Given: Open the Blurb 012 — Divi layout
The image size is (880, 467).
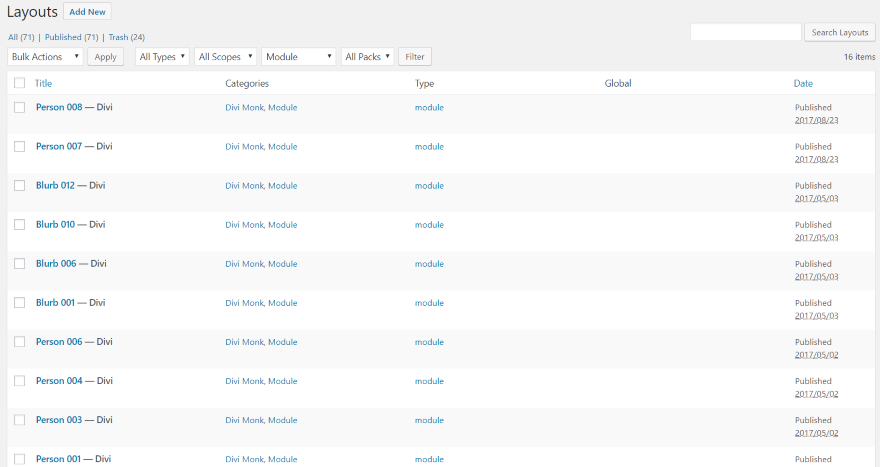Looking at the screenshot, I should [55, 185].
